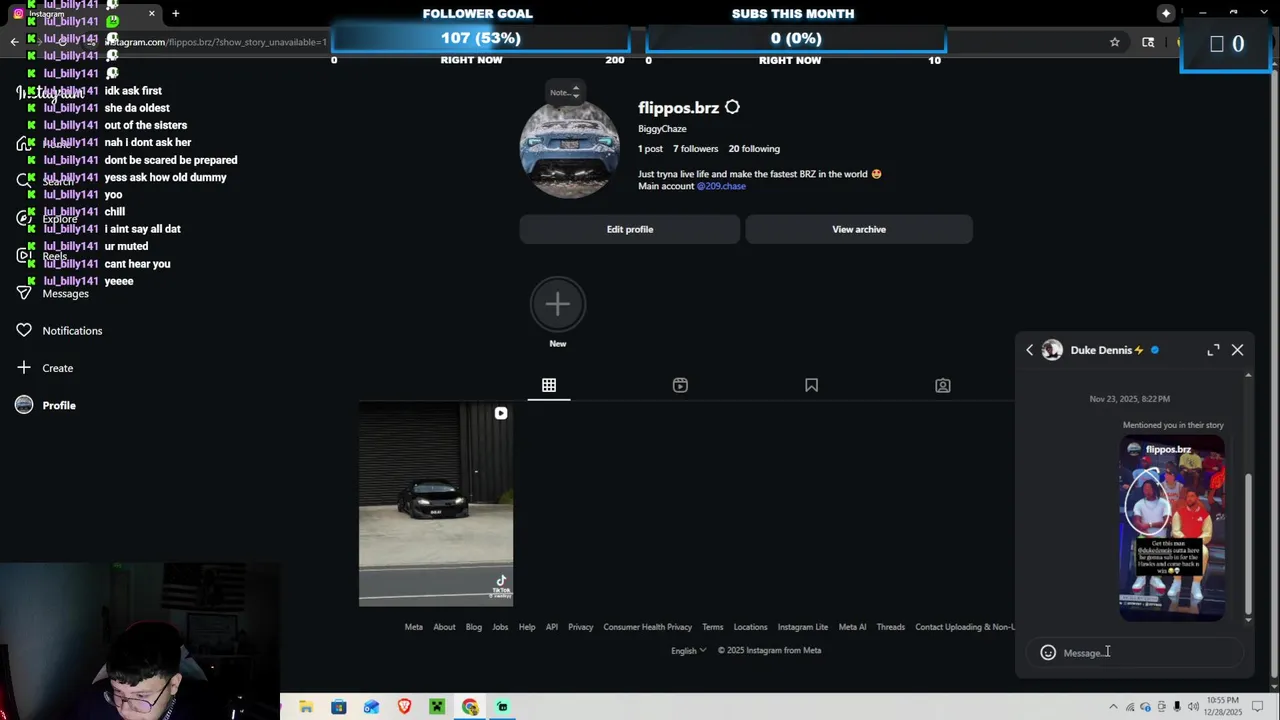
Task: Bookmark this page with the star icon
Action: 1114,42
